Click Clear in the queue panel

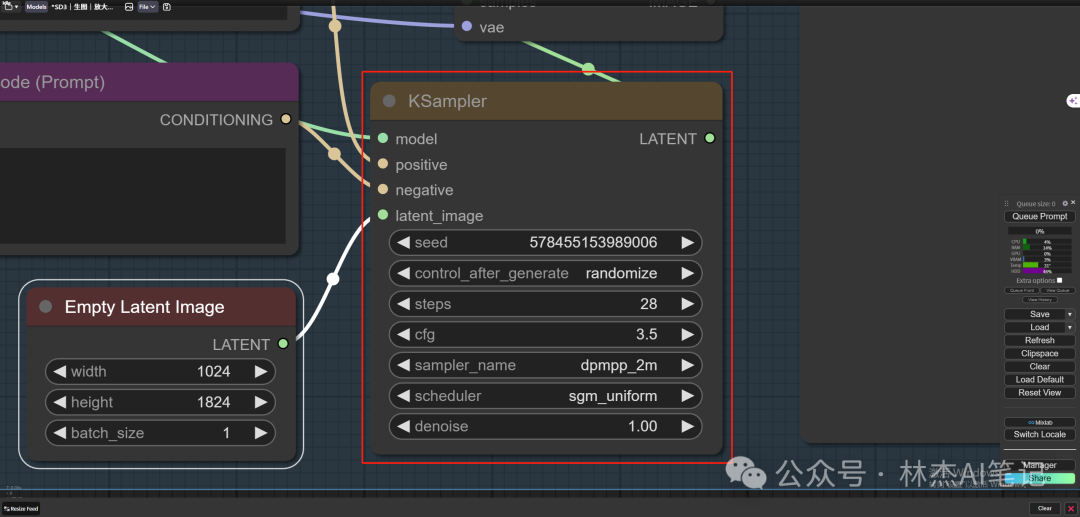tap(1039, 366)
